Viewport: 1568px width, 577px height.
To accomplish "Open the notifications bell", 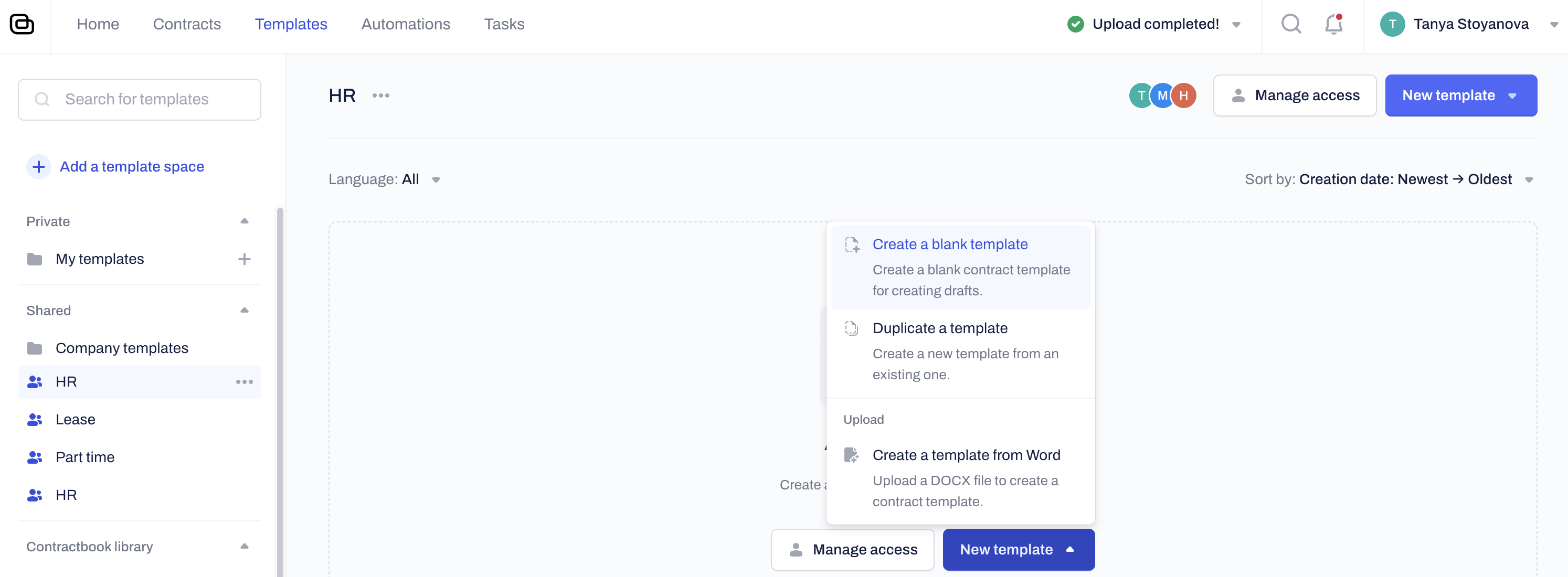I will 1333,24.
